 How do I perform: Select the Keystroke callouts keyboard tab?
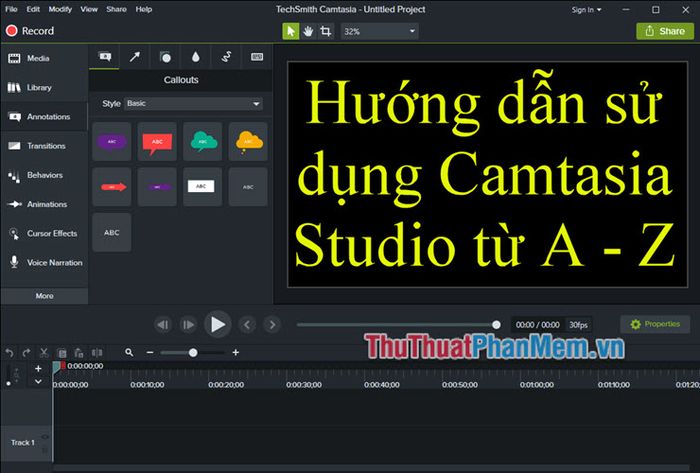click(257, 57)
